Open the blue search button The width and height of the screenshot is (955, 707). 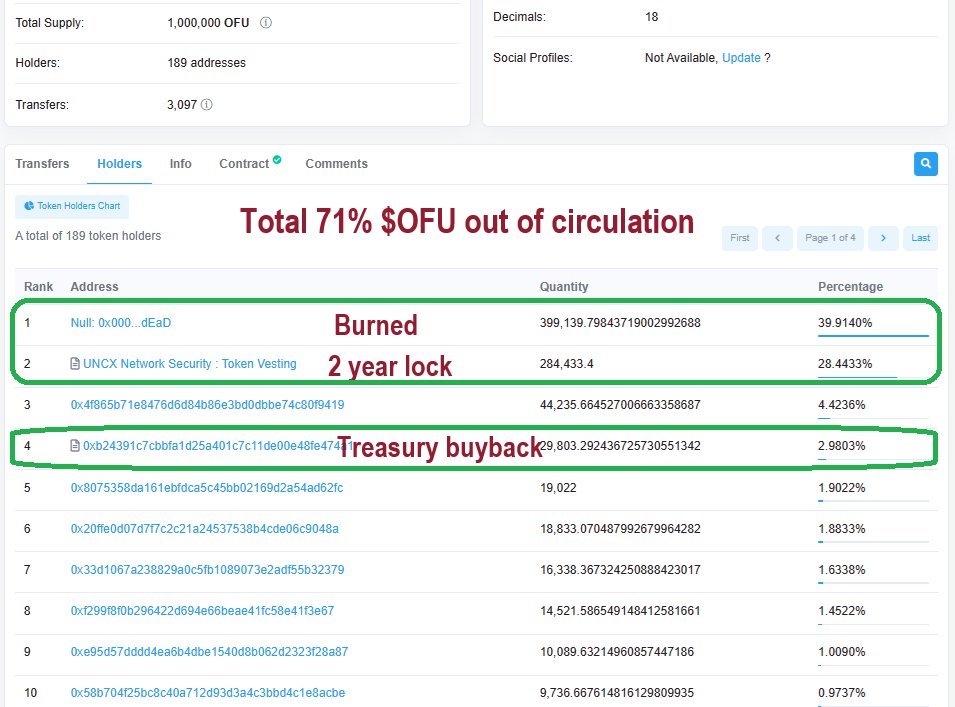[925, 163]
